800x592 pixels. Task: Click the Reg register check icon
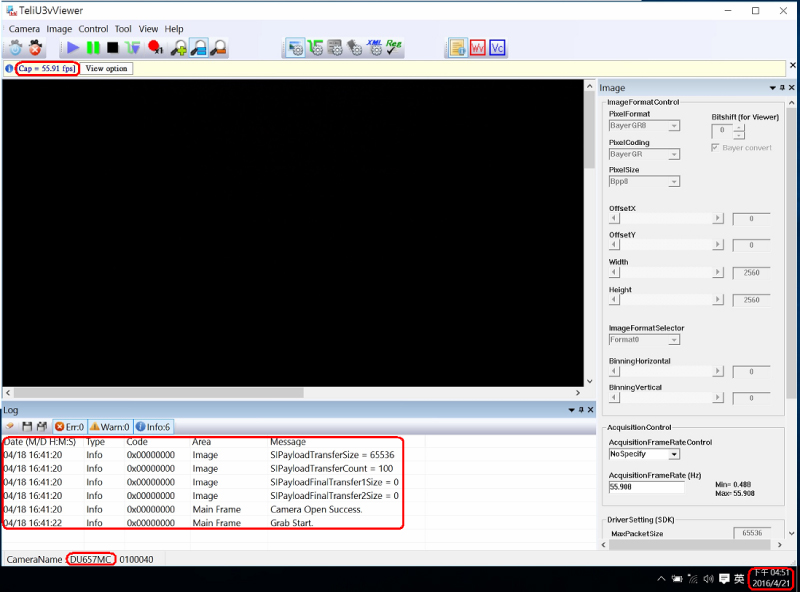pyautogui.click(x=394, y=47)
